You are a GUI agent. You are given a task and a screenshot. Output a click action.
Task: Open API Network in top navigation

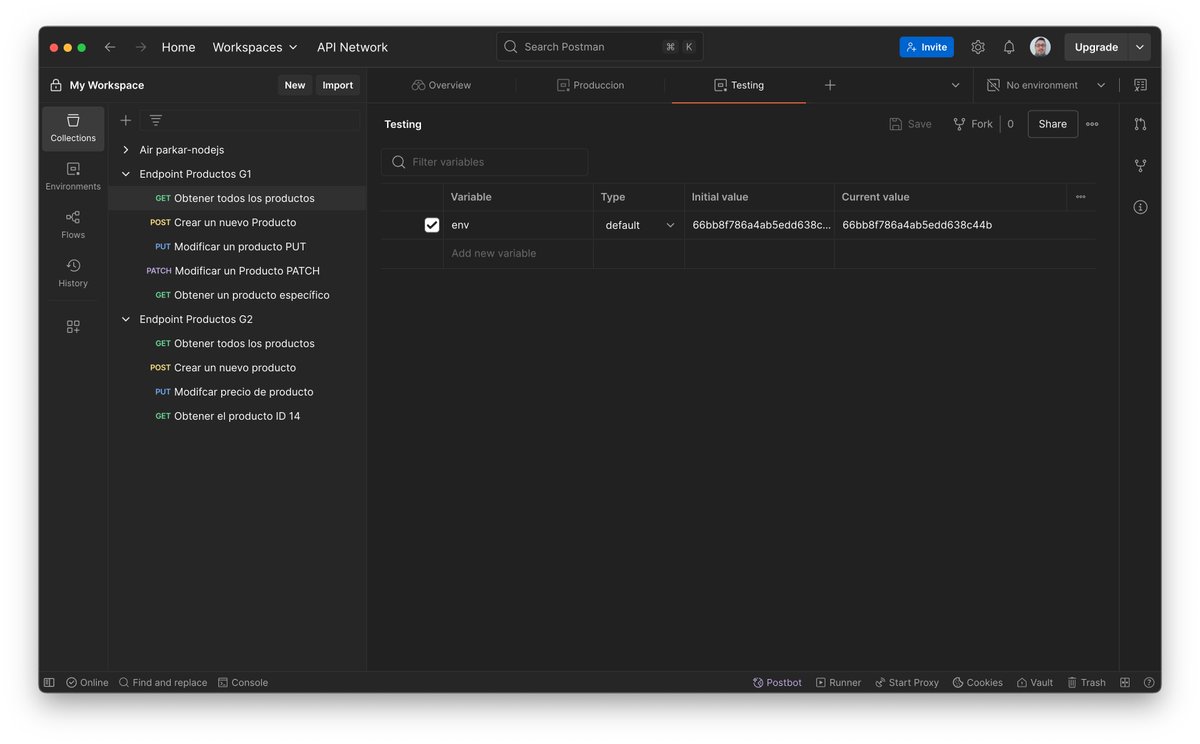[x=352, y=47]
